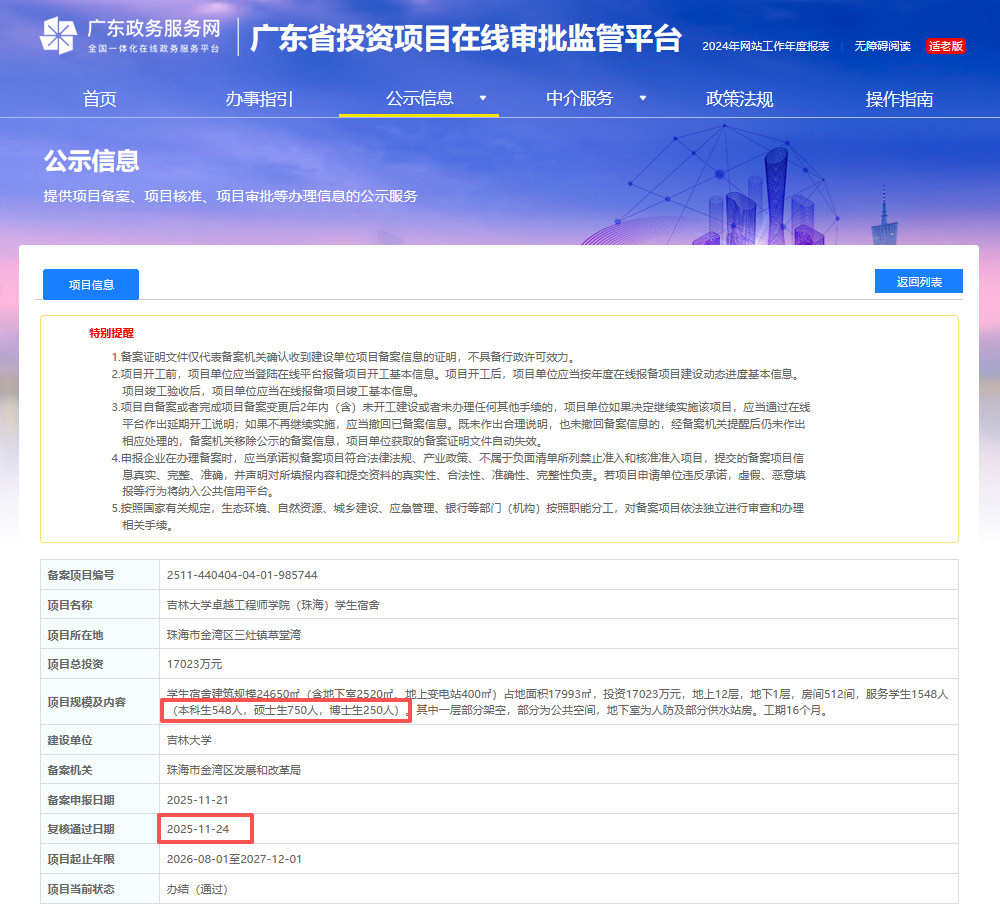1000x910 pixels.
Task: Click the 复核通过日期 label cell
Action: click(x=99, y=829)
